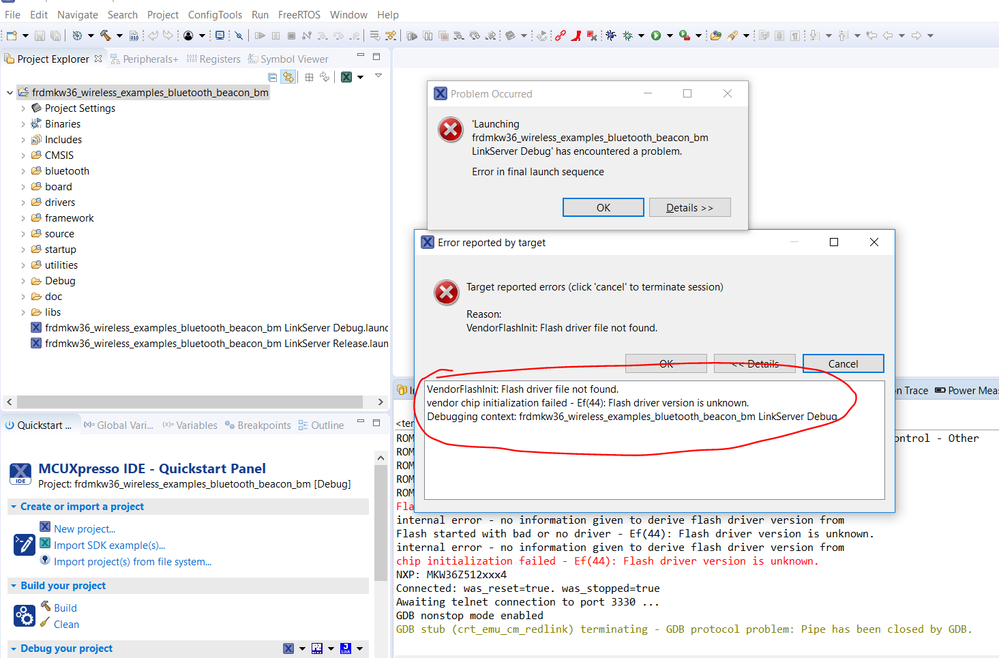Open the FreeRTOS menu

coord(299,15)
